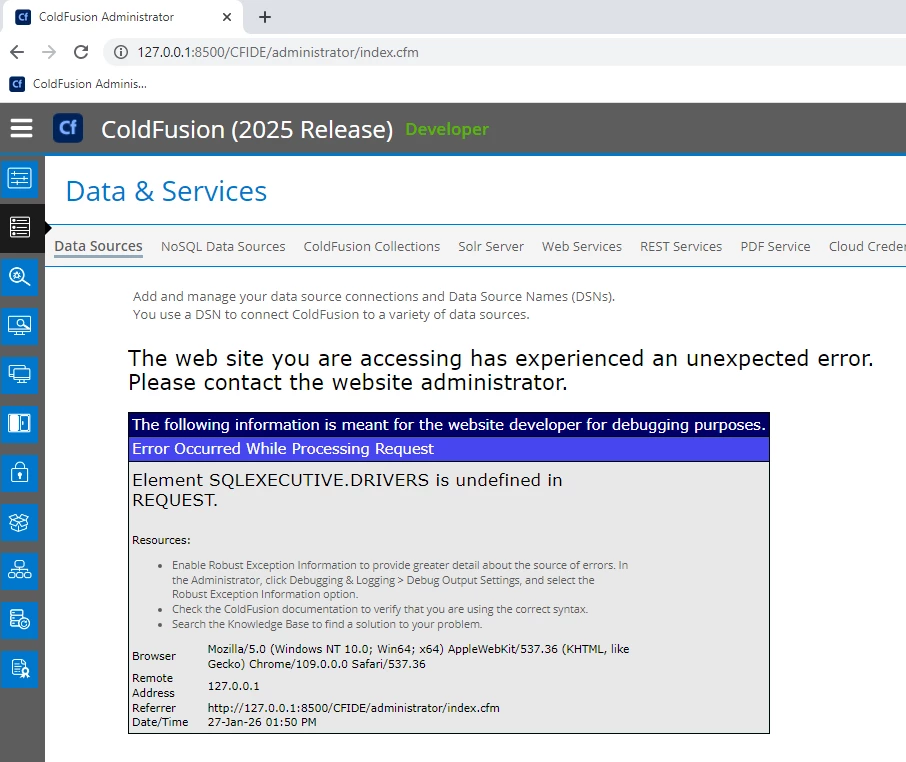The width and height of the screenshot is (906, 762).
Task: Click the SQLEXECUTIVE.DRIVERS undefined error message
Action: [347, 490]
